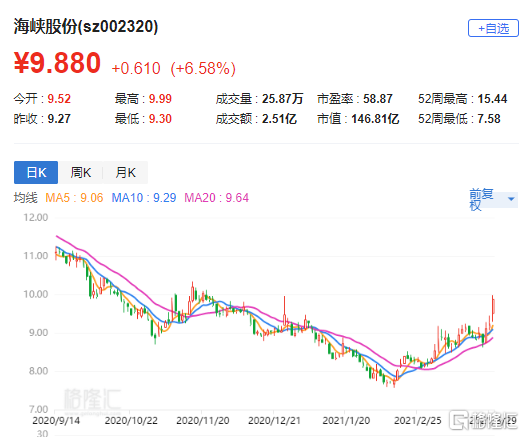Click the 昨收 value 9.27
Image resolution: width=524 pixels, height=437 pixels.
pos(59,119)
